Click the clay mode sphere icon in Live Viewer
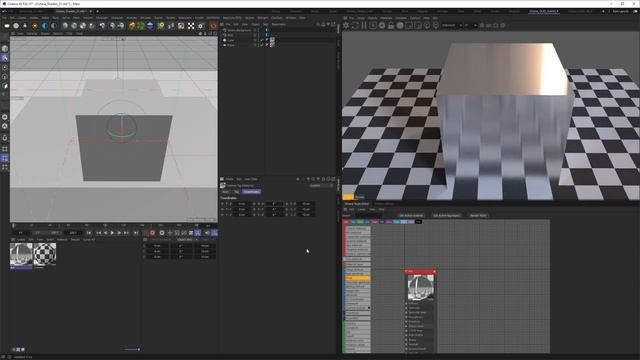Viewport: 640px width, 360px height. 400,25
